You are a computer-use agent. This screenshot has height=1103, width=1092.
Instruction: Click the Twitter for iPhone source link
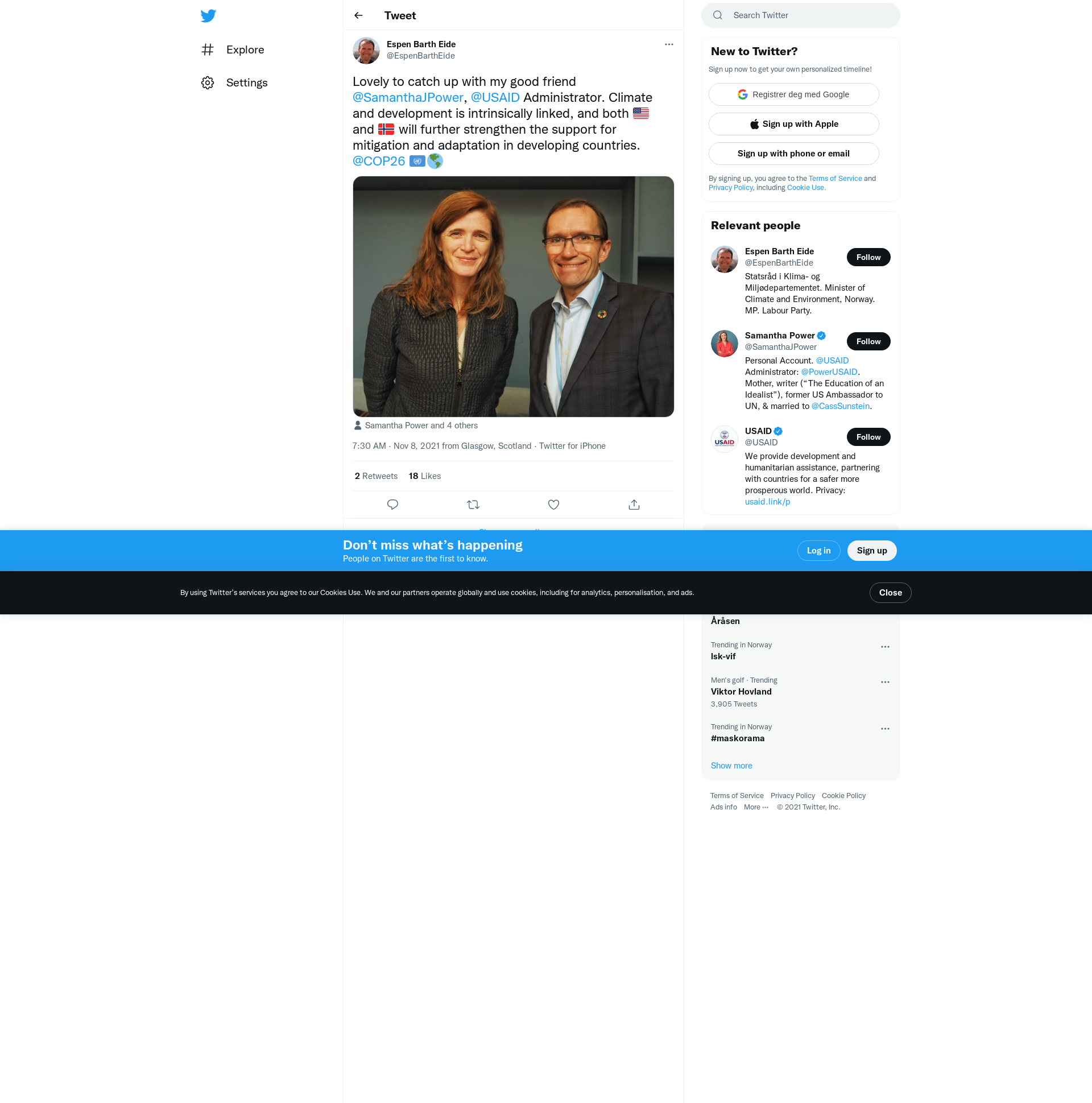coord(572,447)
